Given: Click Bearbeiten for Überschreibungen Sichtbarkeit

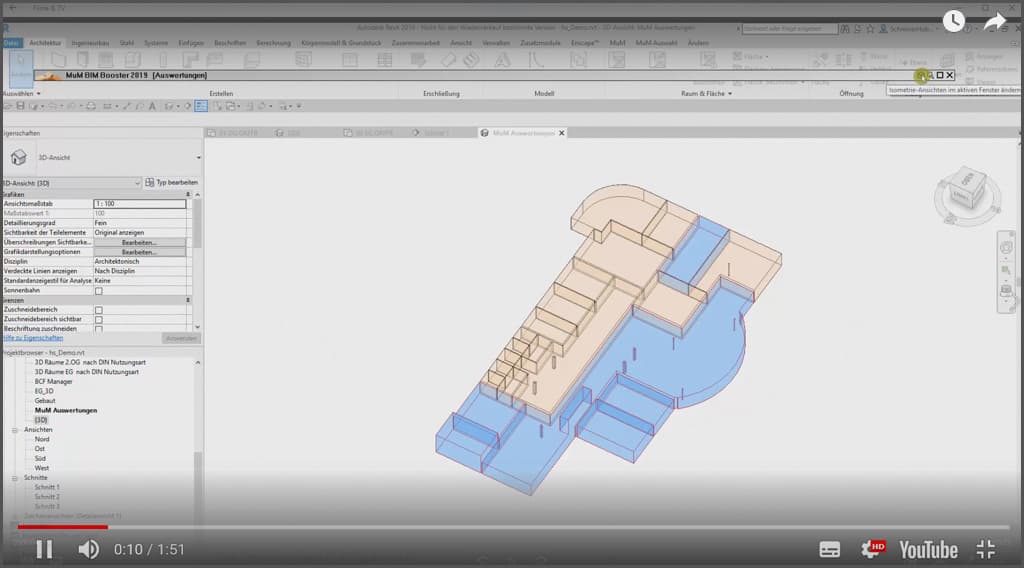Looking at the screenshot, I should 139,242.
